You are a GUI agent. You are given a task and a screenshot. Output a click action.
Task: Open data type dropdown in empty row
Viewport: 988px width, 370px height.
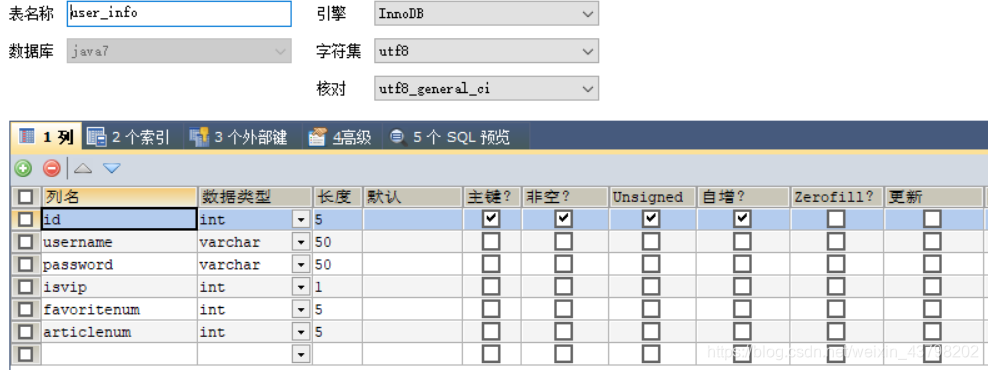(x=301, y=354)
